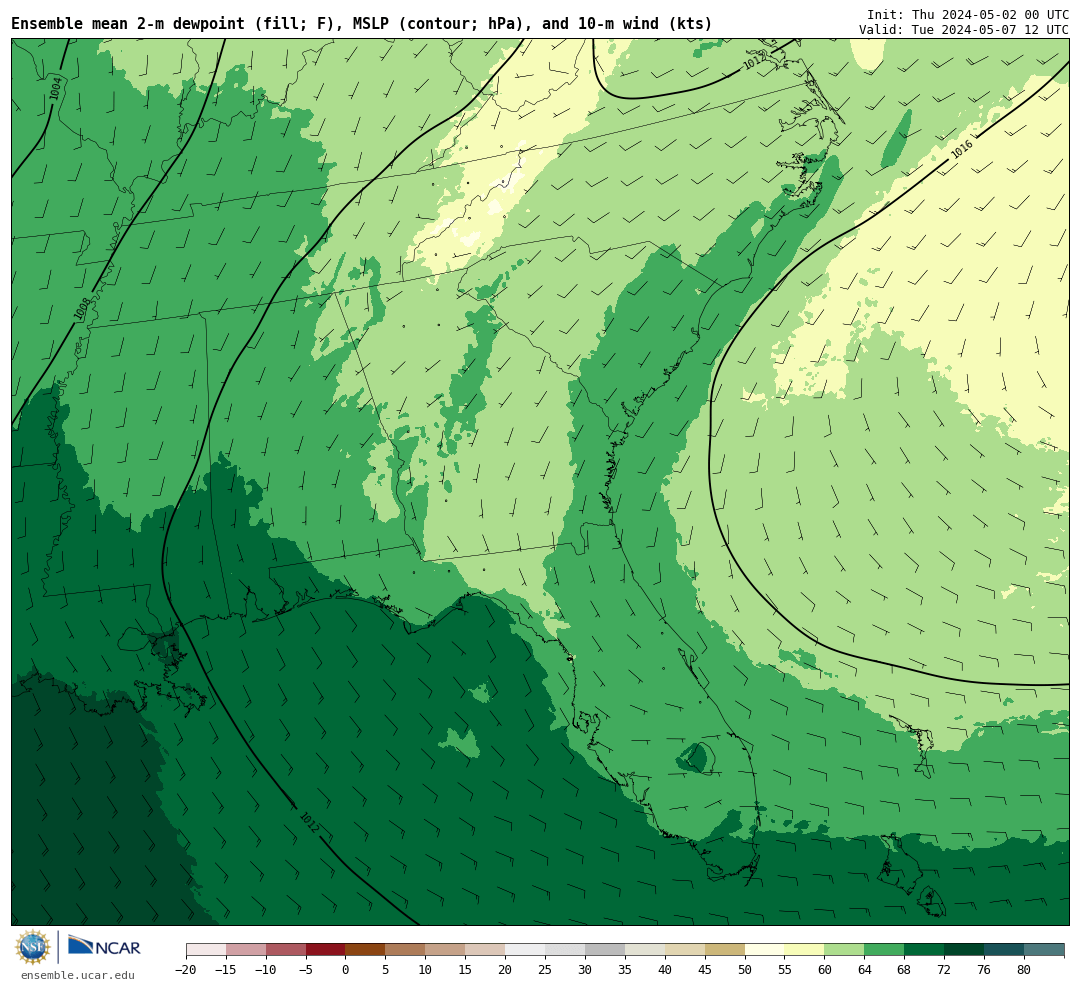
Task: Click the colorbar label 0
Action: [x=345, y=970]
